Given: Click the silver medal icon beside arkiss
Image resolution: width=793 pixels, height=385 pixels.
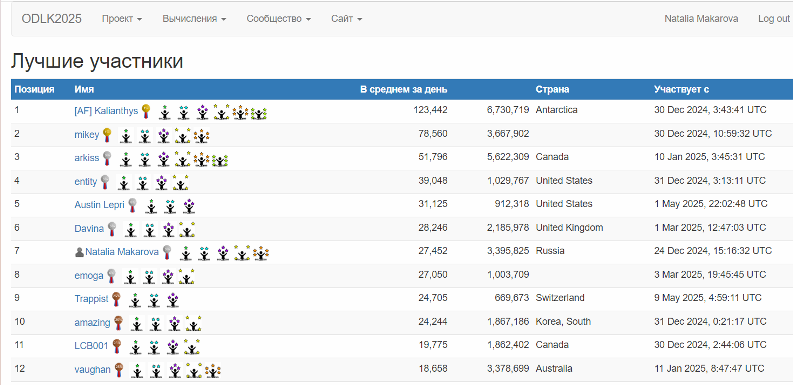Looking at the screenshot, I should pyautogui.click(x=107, y=158).
